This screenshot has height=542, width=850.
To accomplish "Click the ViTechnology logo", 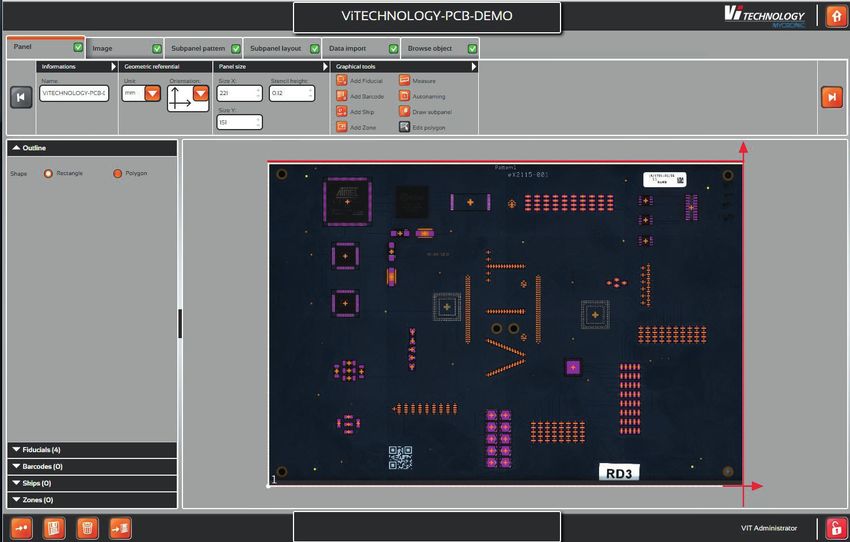I will [x=764, y=16].
